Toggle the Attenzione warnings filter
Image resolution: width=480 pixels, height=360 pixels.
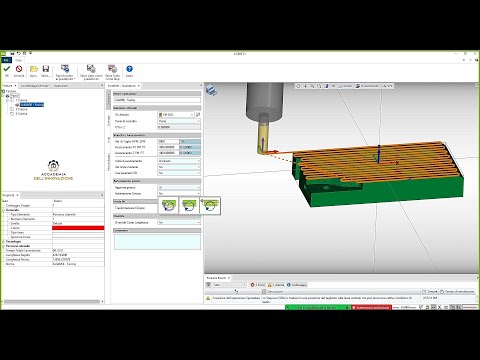pyautogui.click(x=276, y=285)
